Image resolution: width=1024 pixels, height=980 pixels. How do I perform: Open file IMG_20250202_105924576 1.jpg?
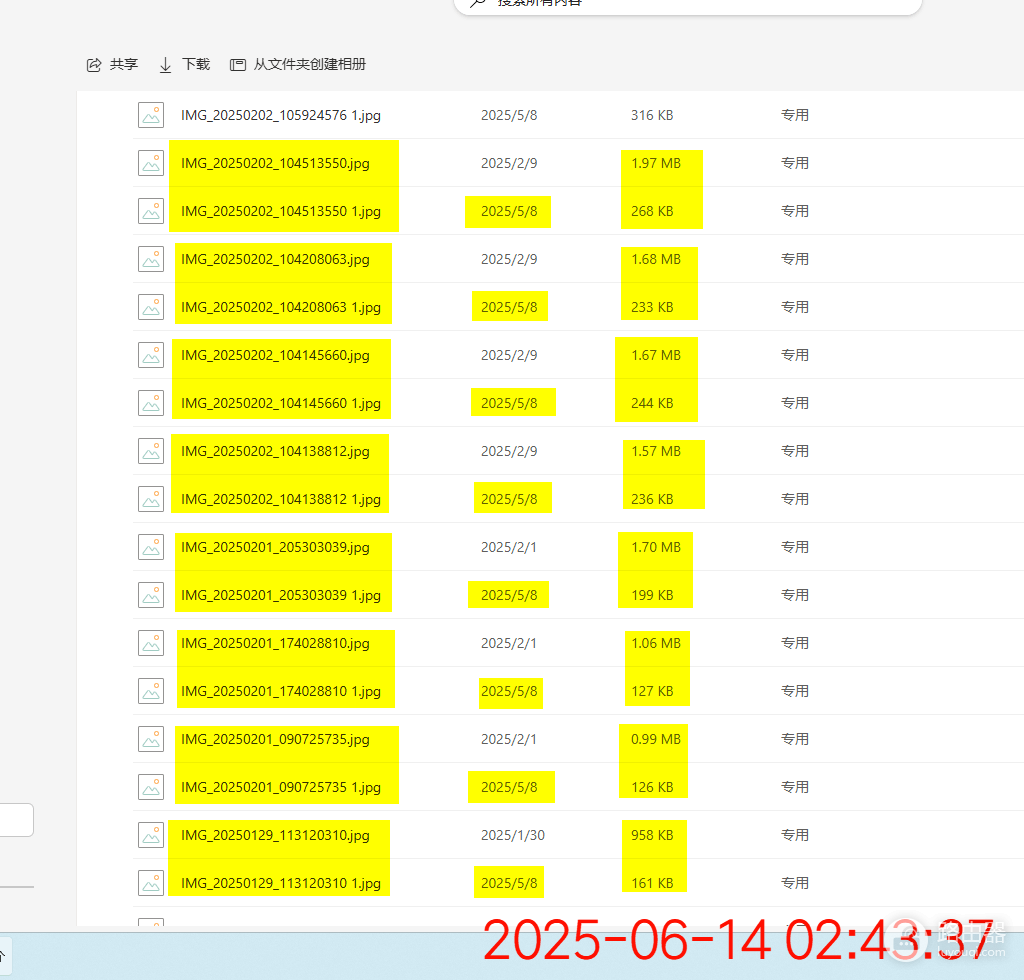point(281,116)
